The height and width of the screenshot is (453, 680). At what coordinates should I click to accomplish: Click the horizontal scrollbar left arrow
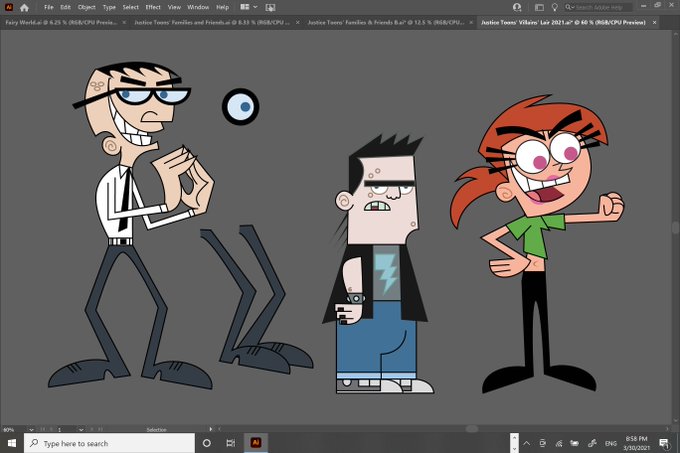pos(219,429)
